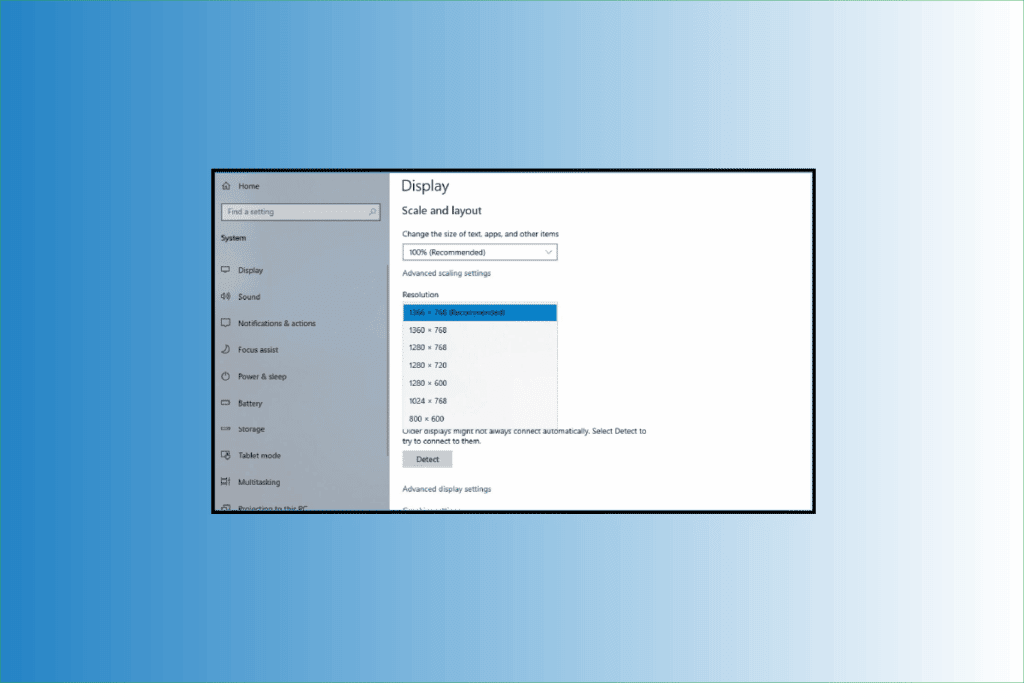Open Multitasking settings
Screen dimensions: 1024x683
259,482
